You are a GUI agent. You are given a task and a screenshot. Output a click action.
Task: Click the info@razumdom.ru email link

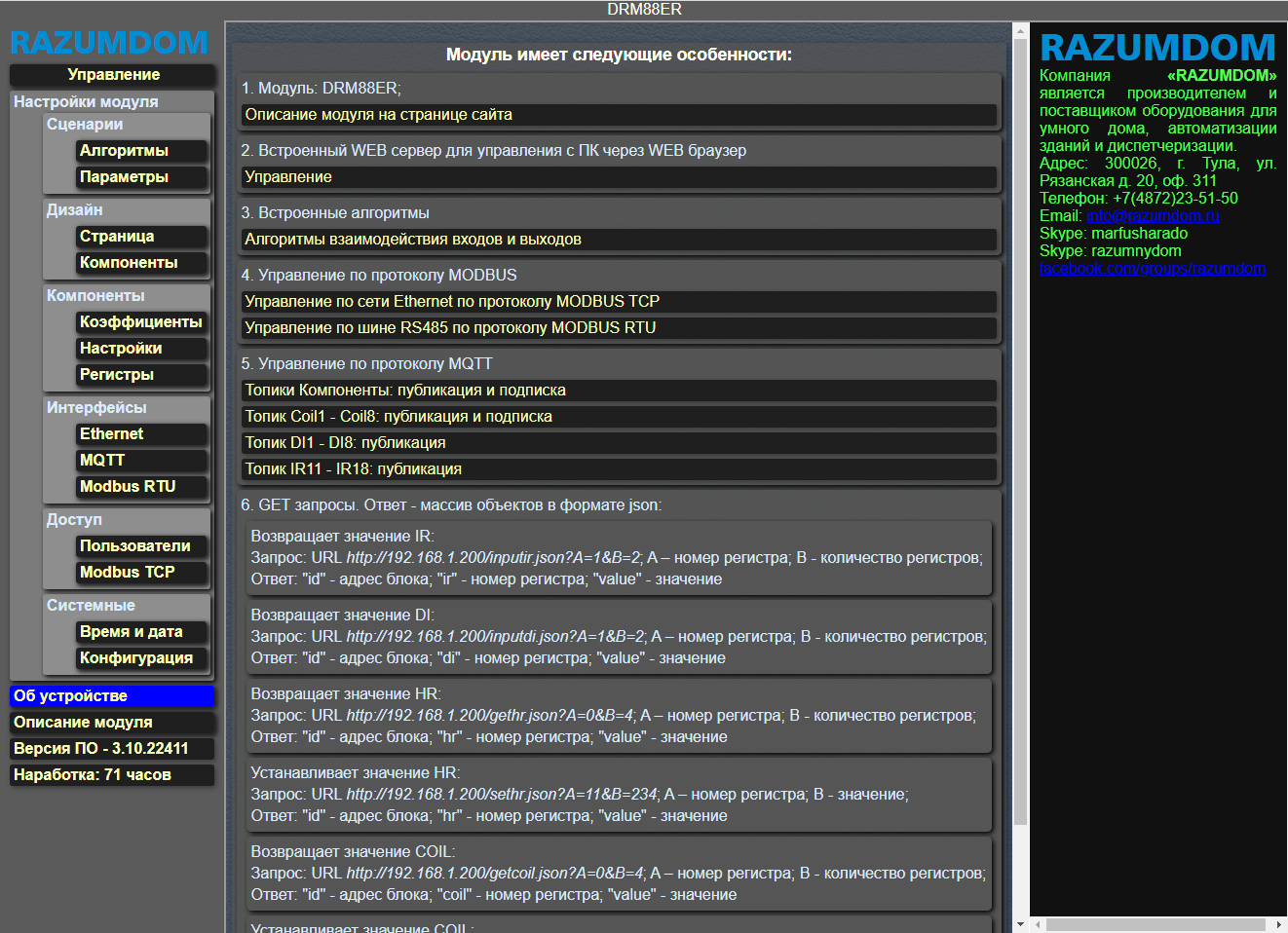click(1153, 216)
